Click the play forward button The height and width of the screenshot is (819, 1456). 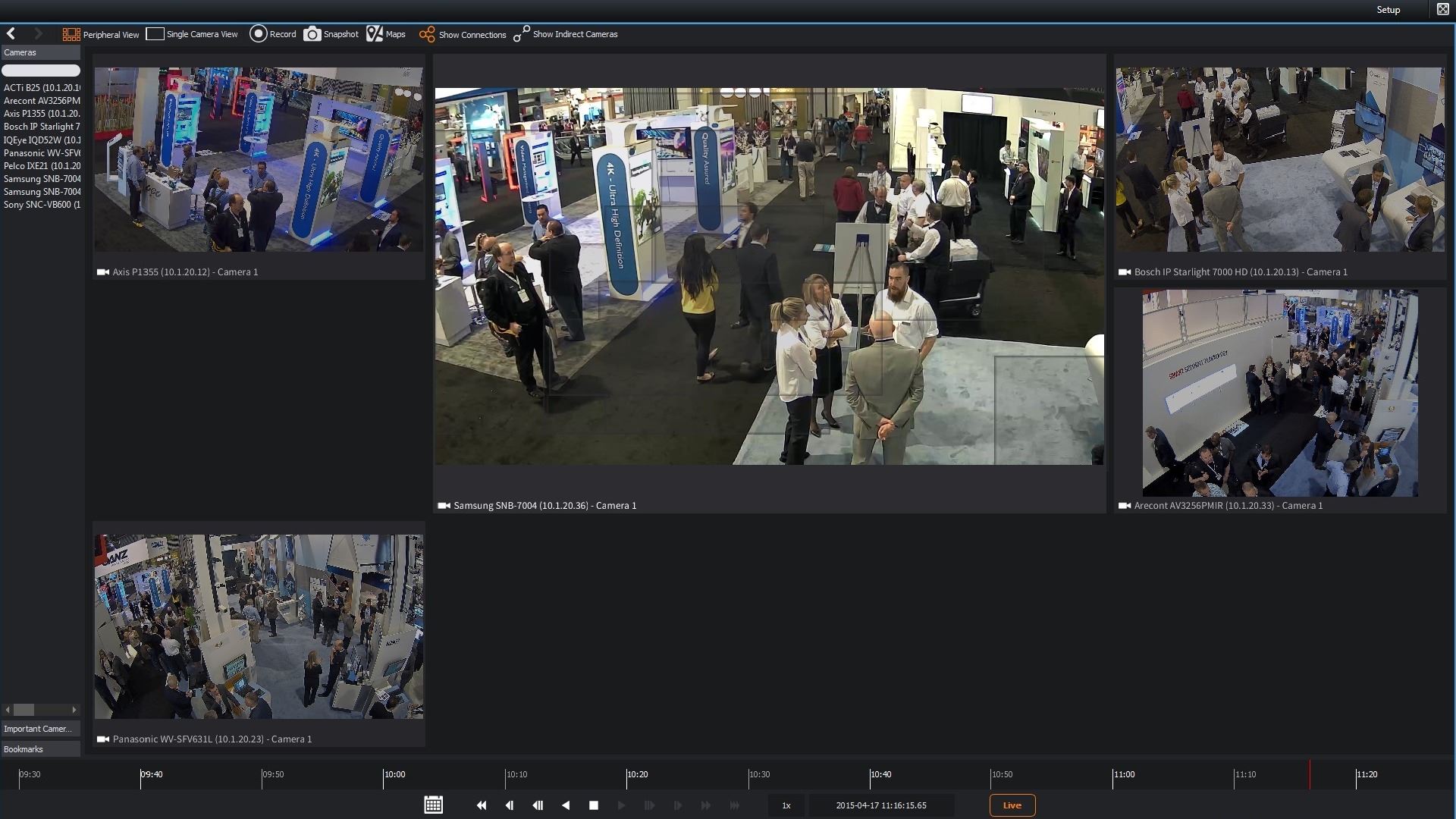[622, 805]
